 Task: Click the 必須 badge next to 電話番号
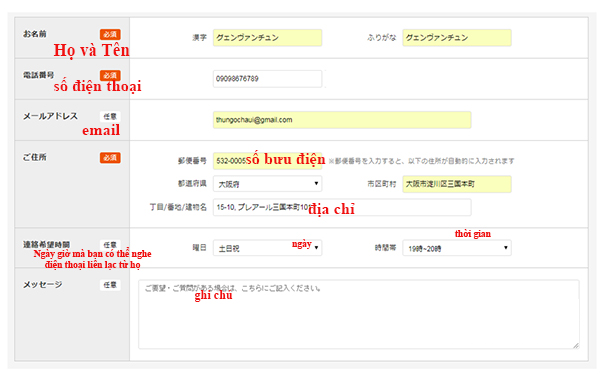[110, 75]
